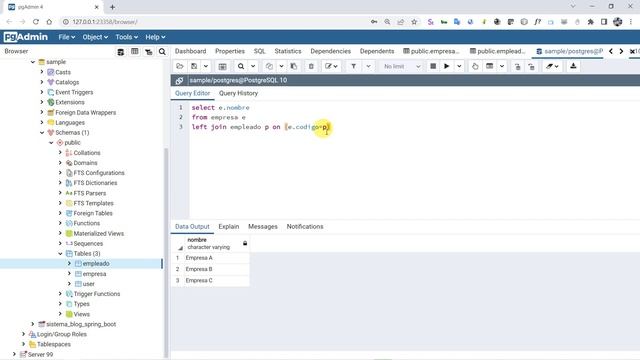Switch to the Query History tab

point(238,93)
